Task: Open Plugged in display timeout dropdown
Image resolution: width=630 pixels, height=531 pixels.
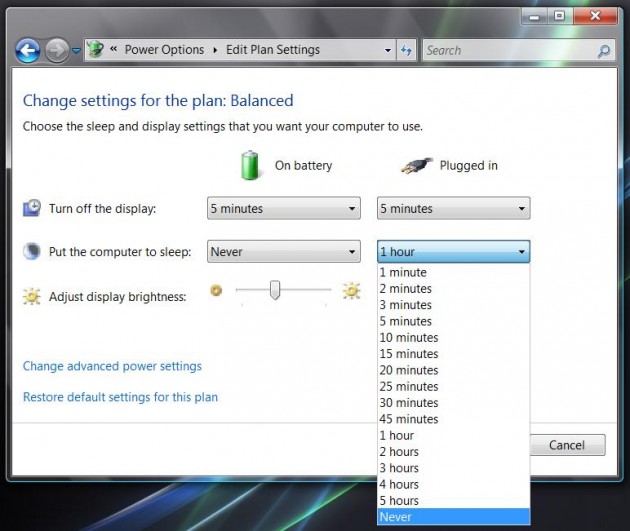Action: pyautogui.click(x=454, y=208)
